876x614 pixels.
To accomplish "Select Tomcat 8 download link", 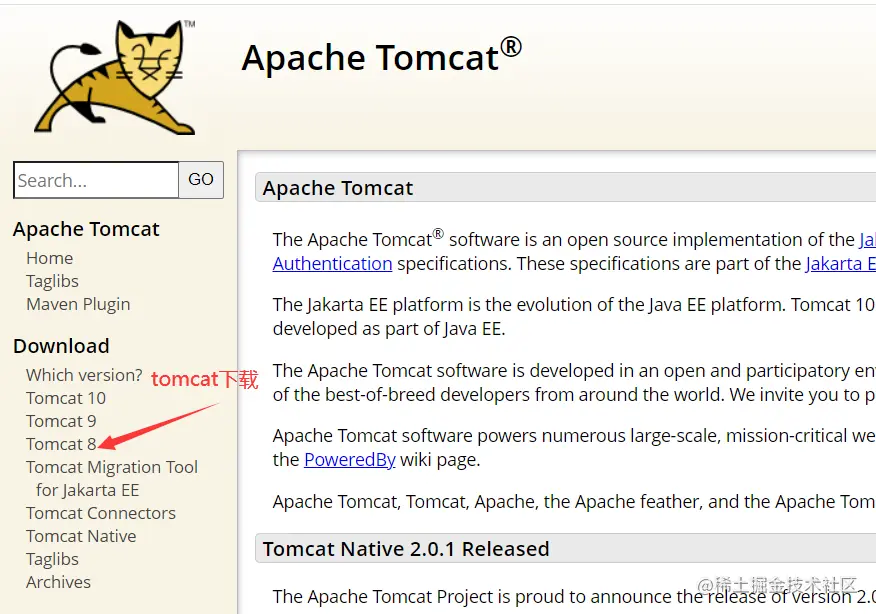I will (x=61, y=444).
